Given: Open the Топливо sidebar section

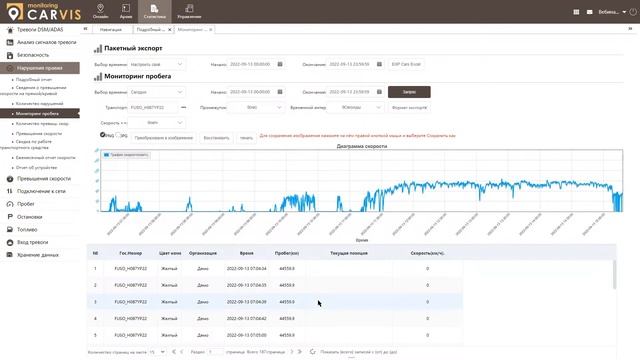Looking at the screenshot, I should tap(27, 229).
